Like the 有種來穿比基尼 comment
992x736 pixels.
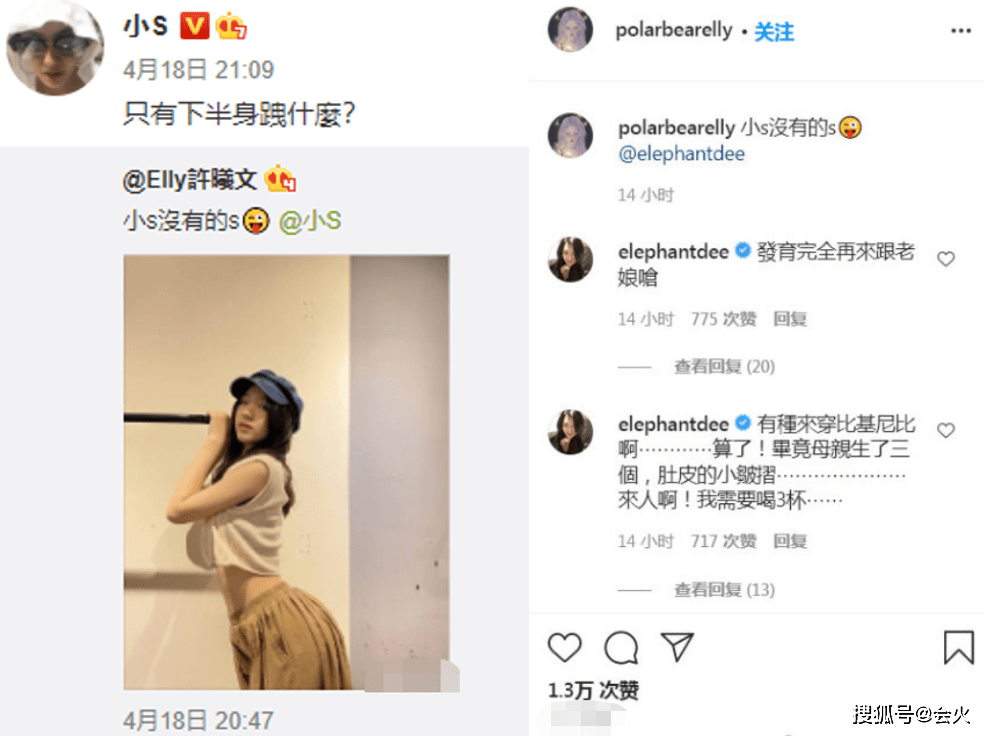tap(946, 430)
